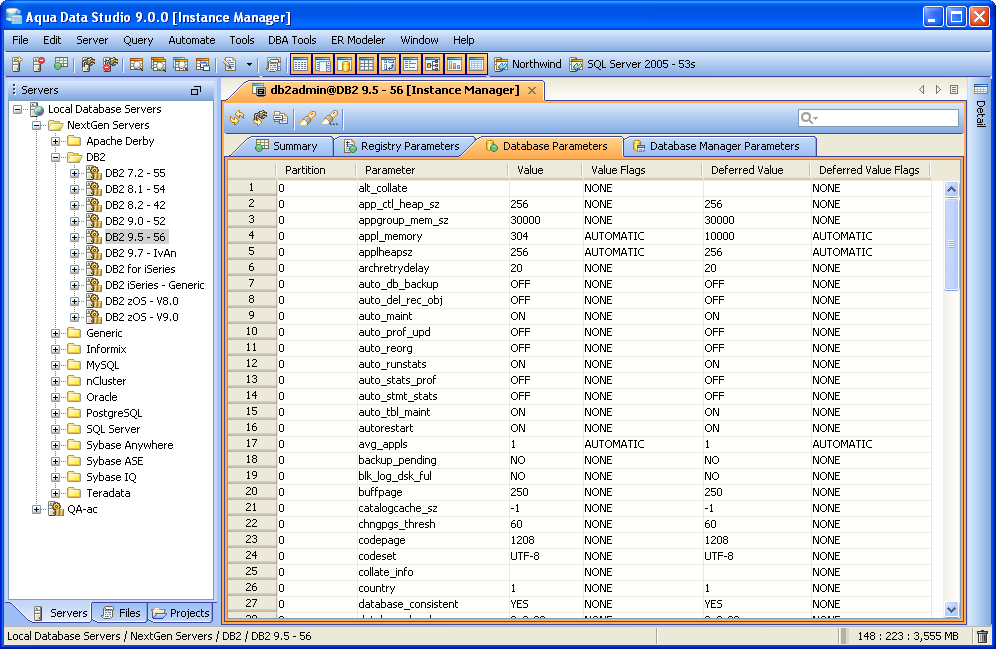
Task: Click the yellow database cylinder toolbar icon
Action: pyautogui.click(x=344, y=64)
